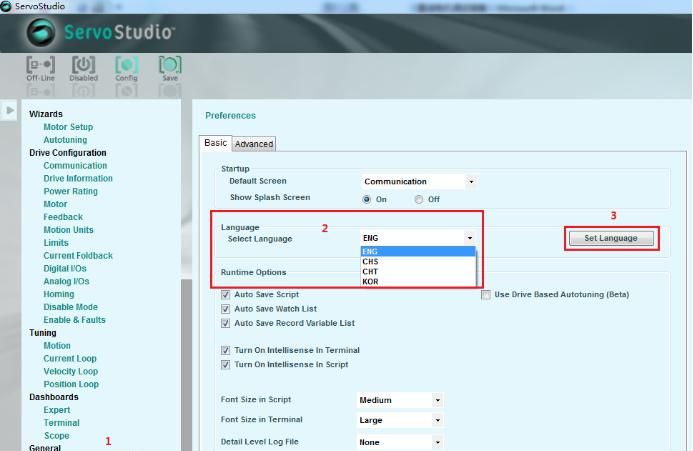Open Motor Setup wizard
This screenshot has width=693, height=451.
tap(68, 127)
